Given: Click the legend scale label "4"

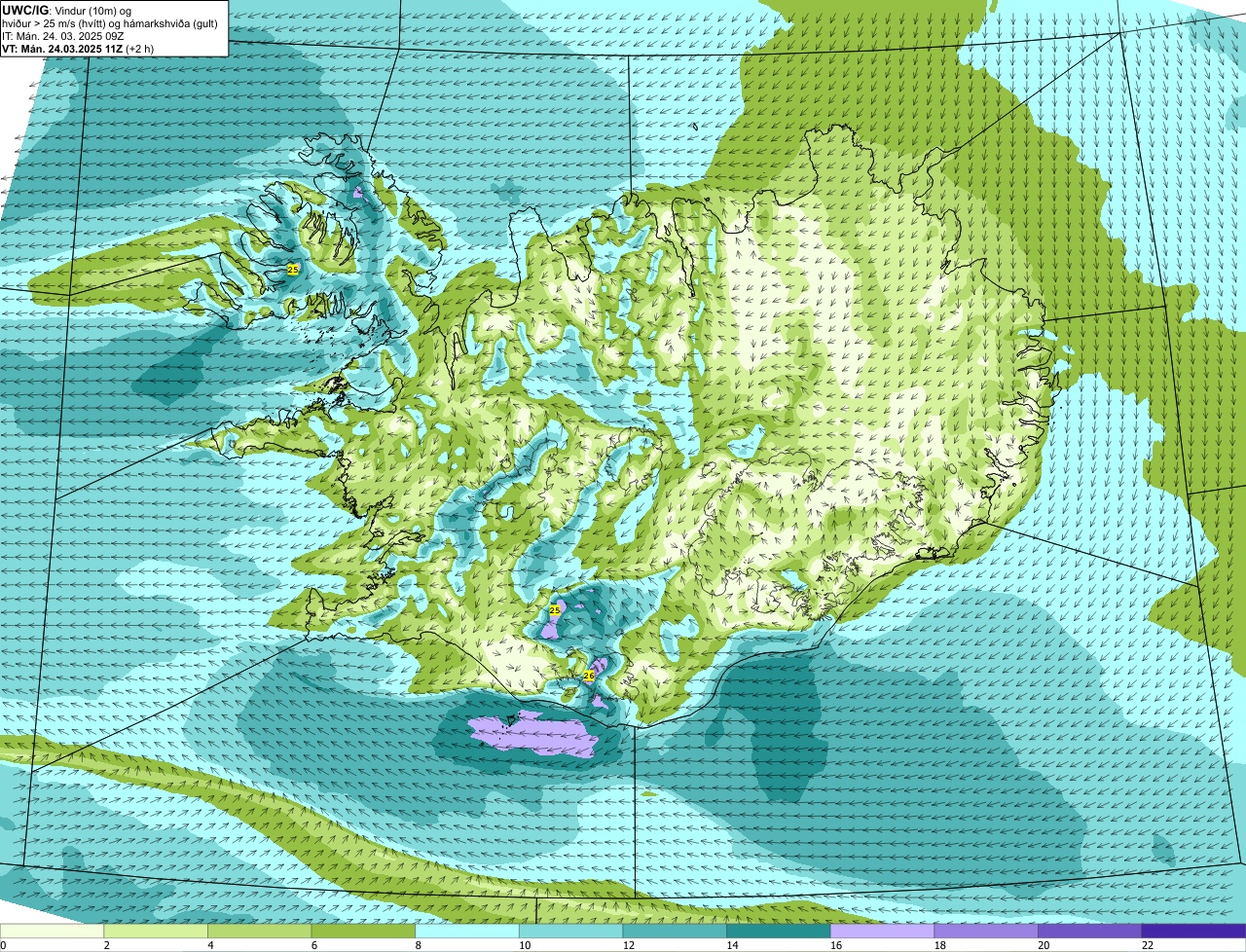Looking at the screenshot, I should 210,945.
